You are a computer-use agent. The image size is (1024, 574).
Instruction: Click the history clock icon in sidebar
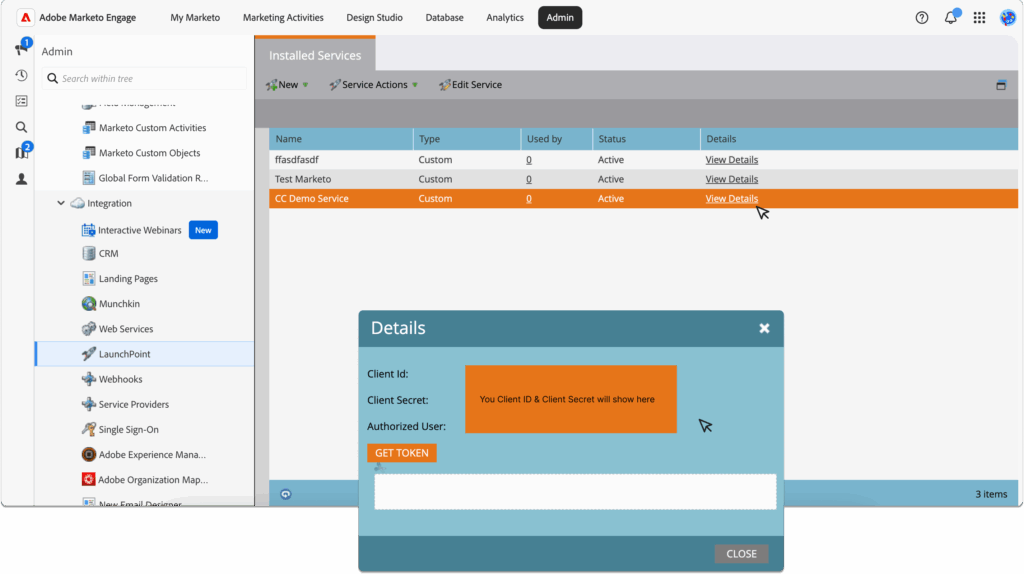click(x=21, y=75)
